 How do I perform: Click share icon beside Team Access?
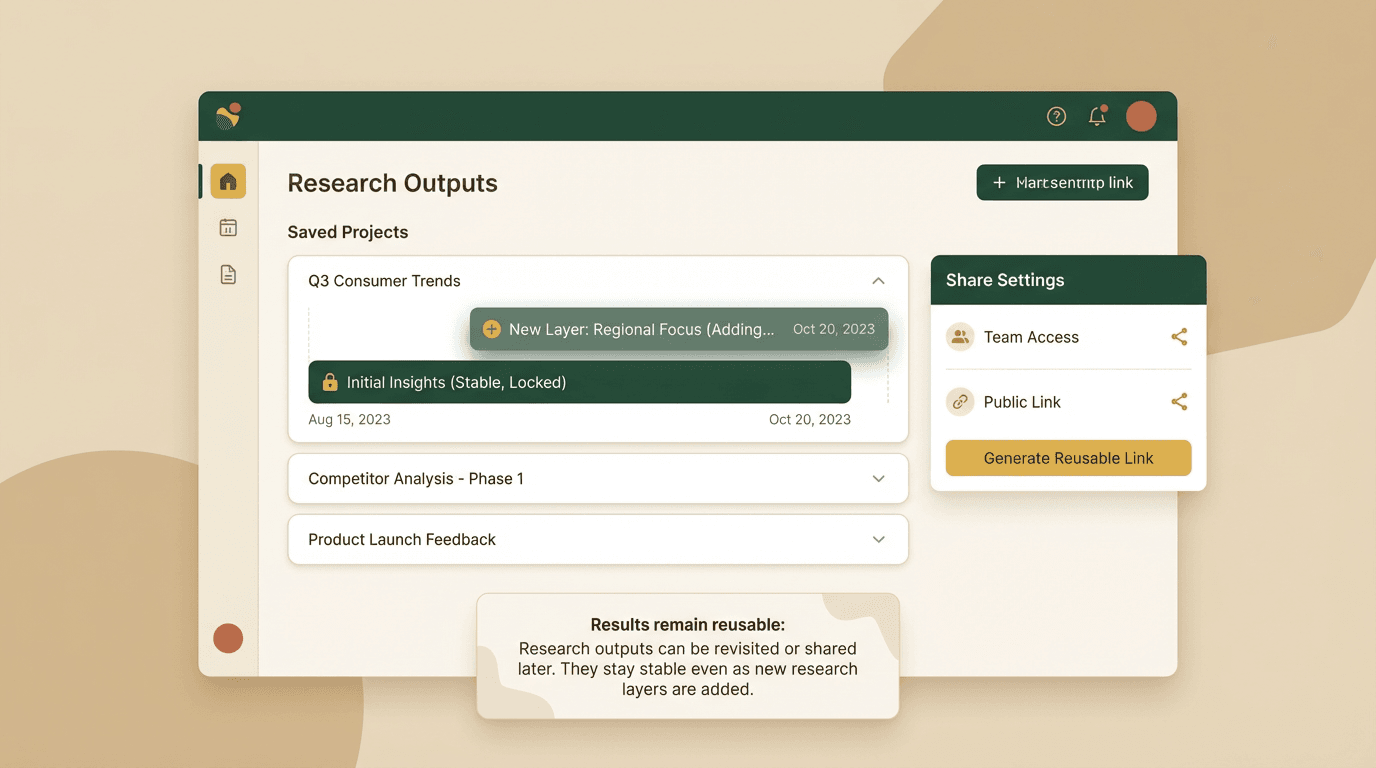(1179, 337)
